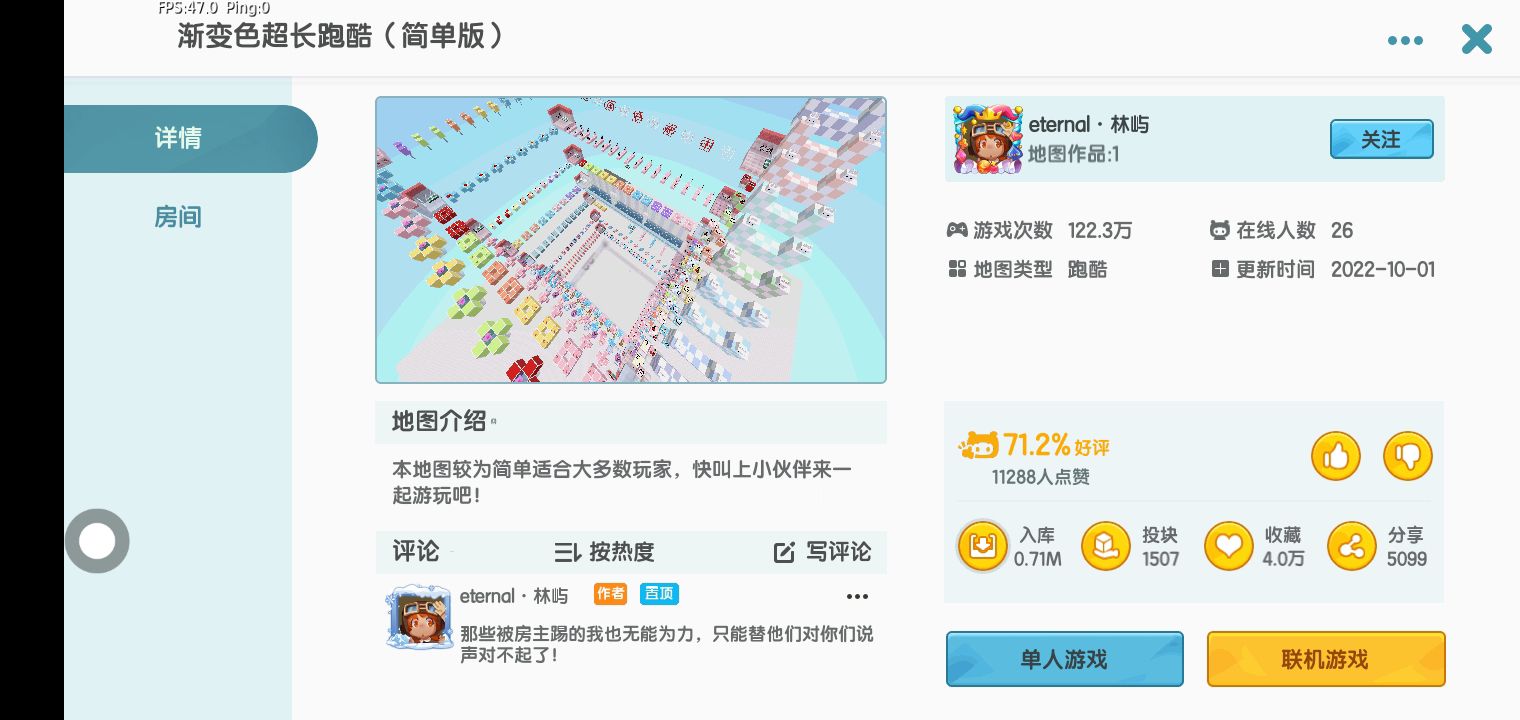
Task: Open the comment's three-dot options
Action: pyautogui.click(x=857, y=596)
